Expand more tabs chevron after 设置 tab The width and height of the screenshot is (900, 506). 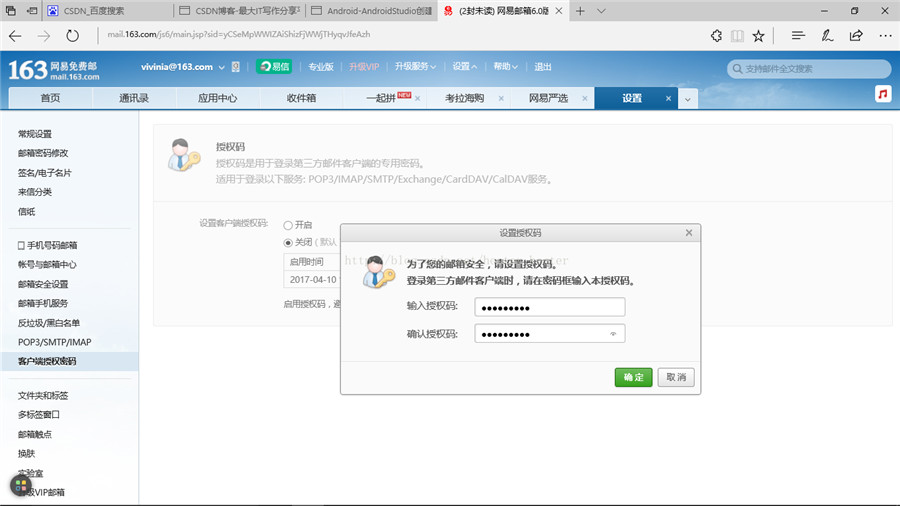tap(688, 99)
